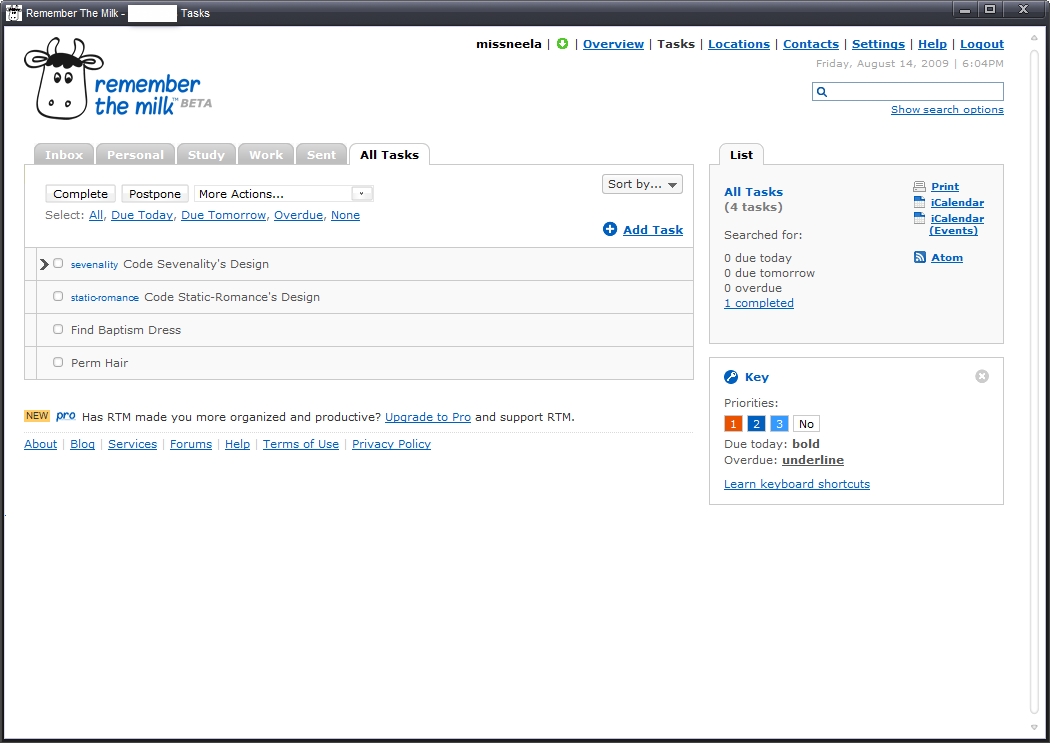Close the Key panel with the X icon
The width and height of the screenshot is (1050, 743).
coord(982,376)
